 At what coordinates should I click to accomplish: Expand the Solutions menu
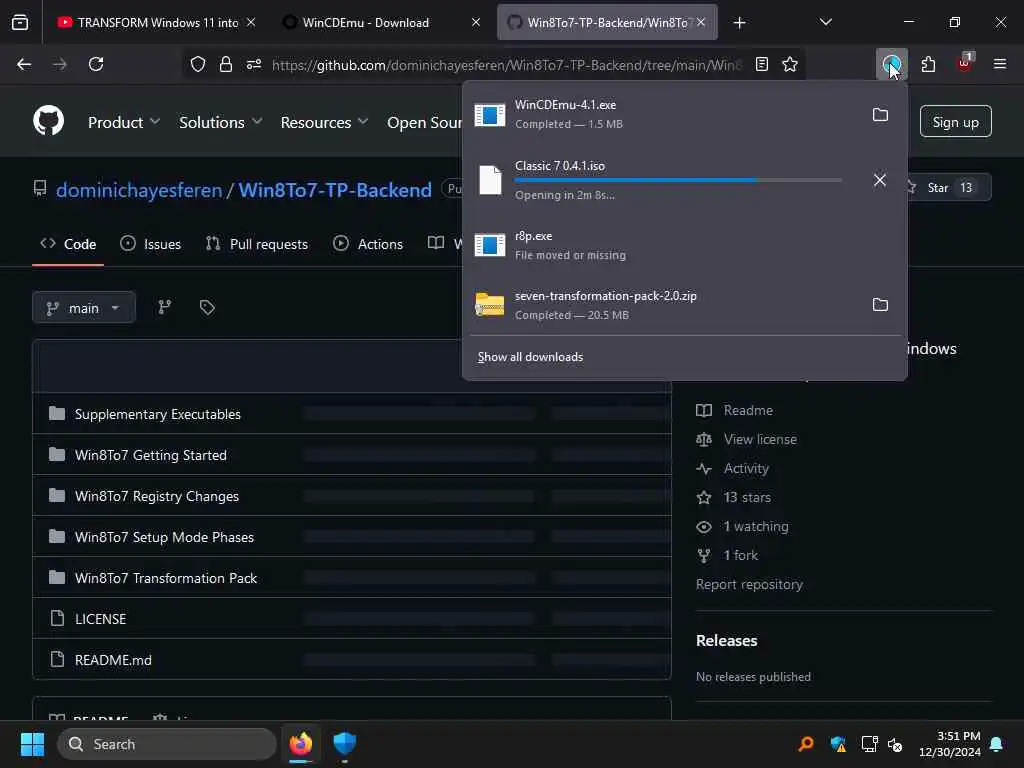point(221,122)
